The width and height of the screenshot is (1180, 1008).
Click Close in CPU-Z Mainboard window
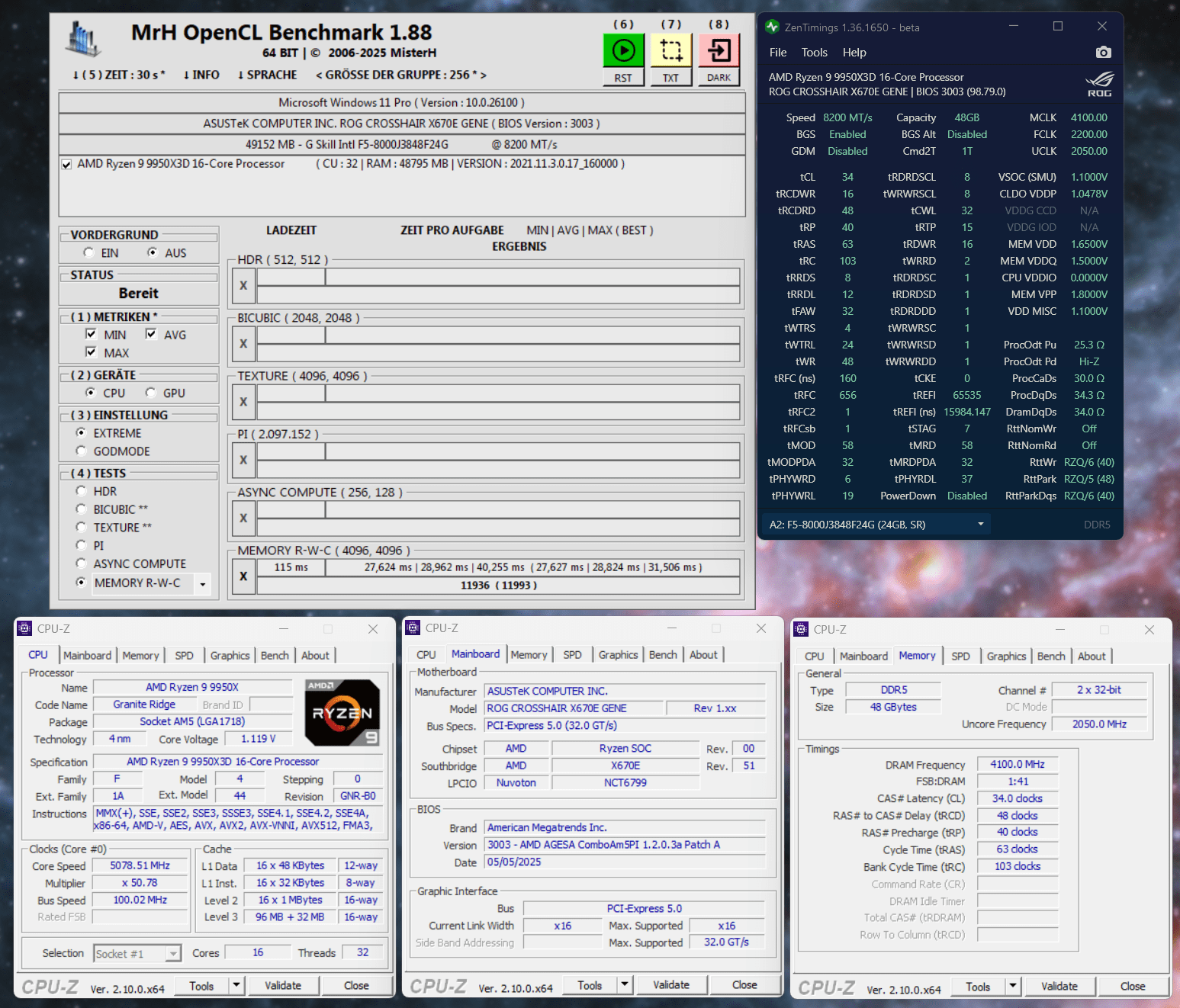tap(744, 984)
